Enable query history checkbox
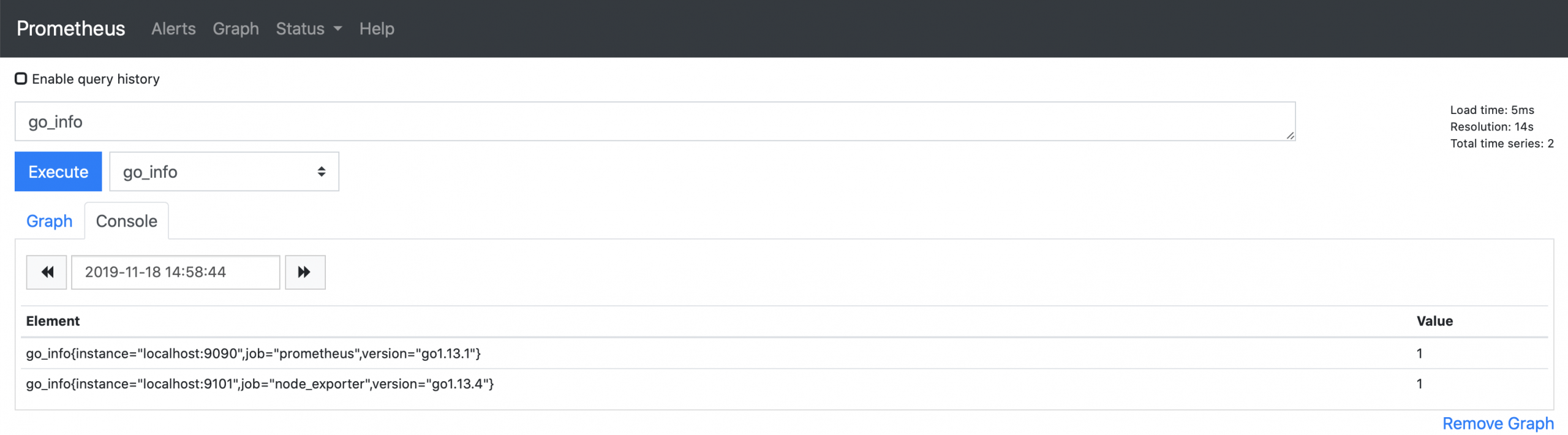1568x435 pixels. tap(21, 78)
